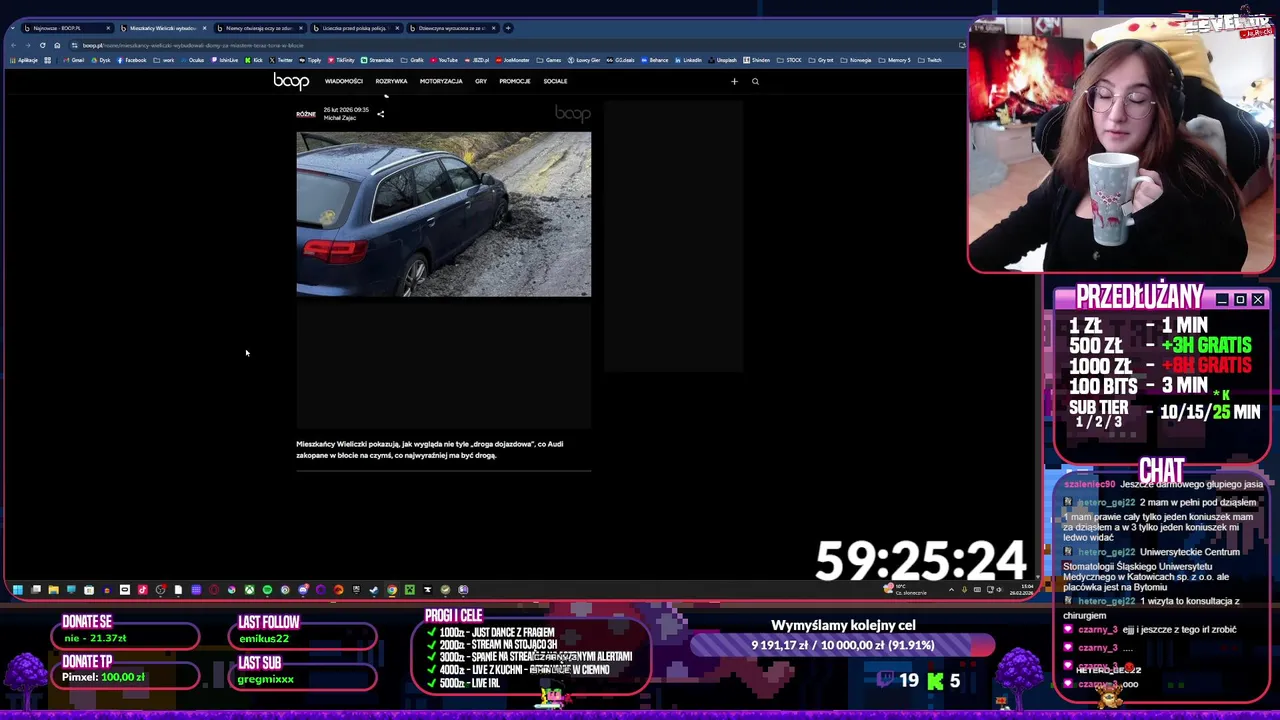The image size is (1280, 720).
Task: Open the LinkedIn bookmark
Action: point(688,60)
